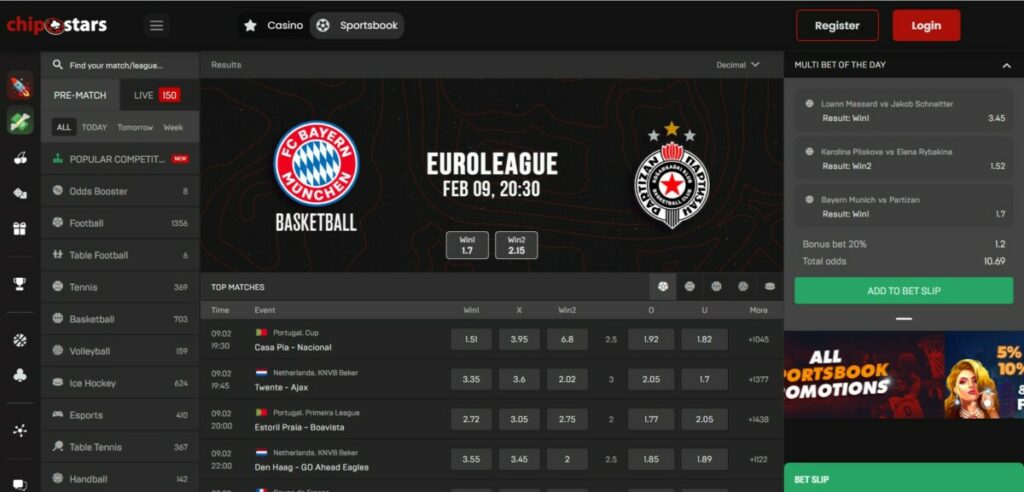The image size is (1024, 492).
Task: Click ADD TO BET SLIP button
Action: pyautogui.click(x=903, y=291)
